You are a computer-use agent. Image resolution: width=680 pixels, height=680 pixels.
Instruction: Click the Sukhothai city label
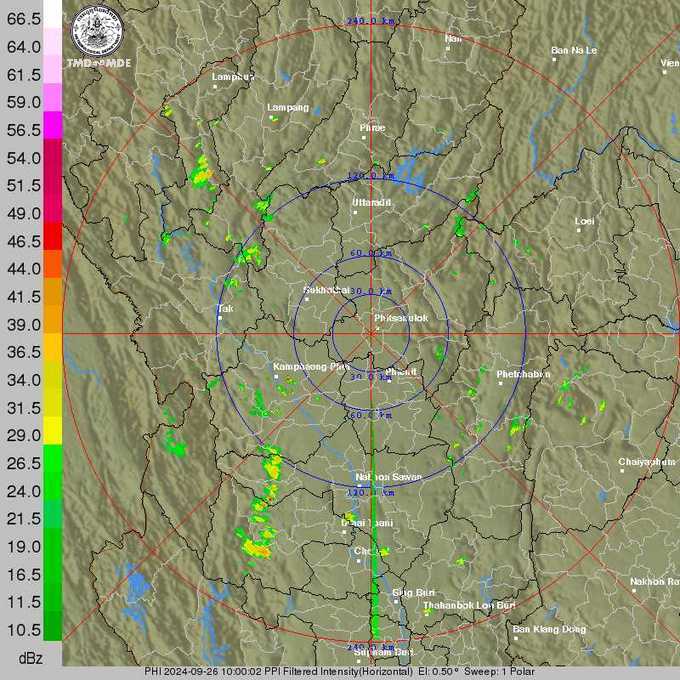pyautogui.click(x=326, y=290)
